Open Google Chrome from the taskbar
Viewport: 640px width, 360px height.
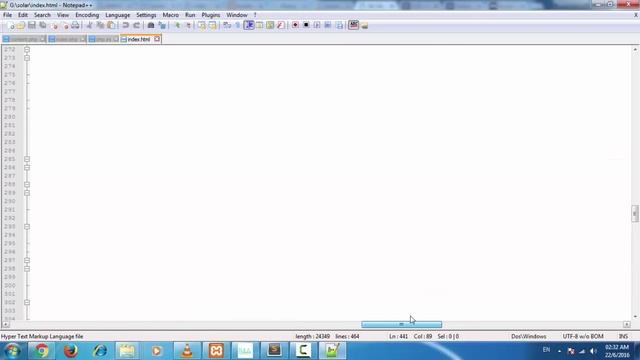(x=41, y=351)
